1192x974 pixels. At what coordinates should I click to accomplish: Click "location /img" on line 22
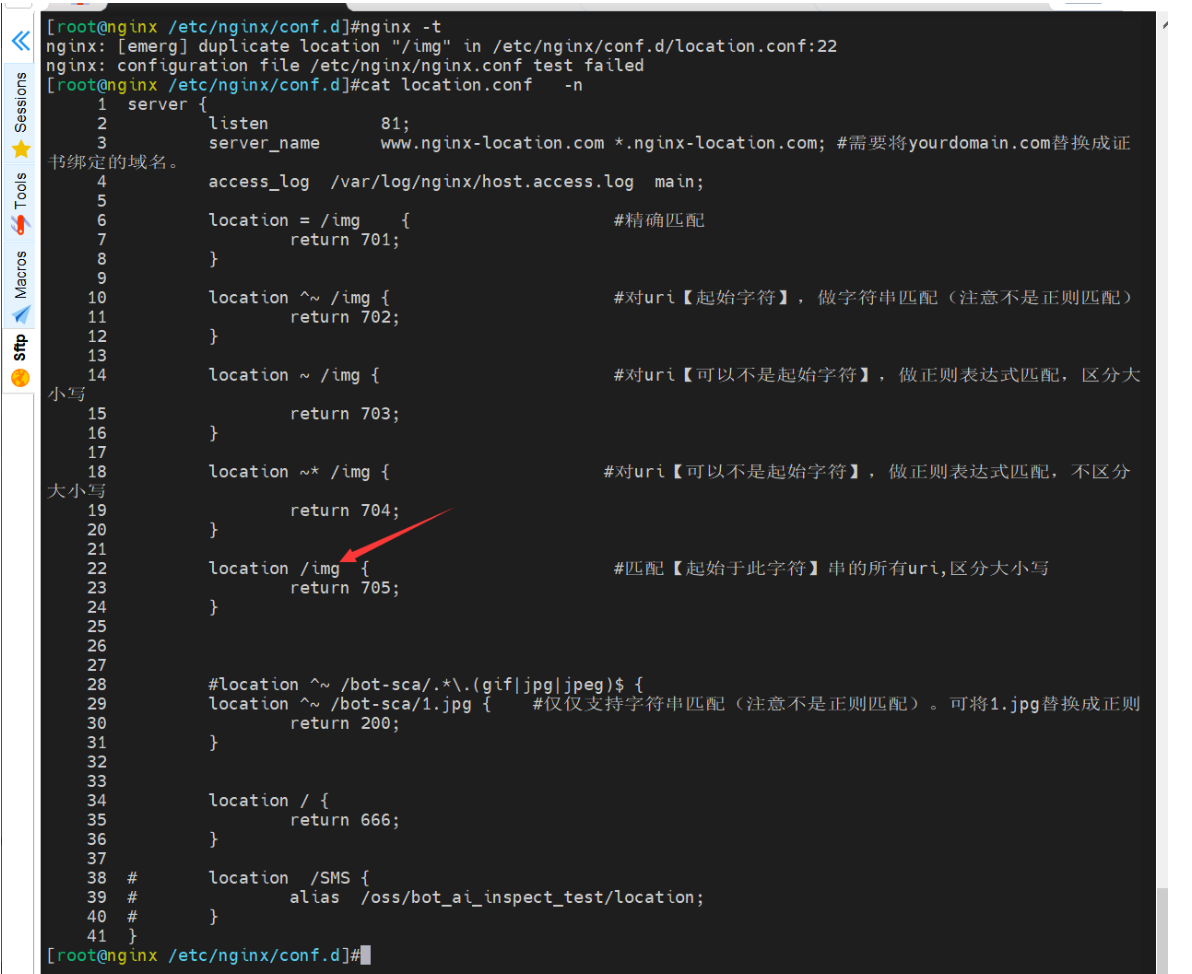pyautogui.click(x=274, y=568)
